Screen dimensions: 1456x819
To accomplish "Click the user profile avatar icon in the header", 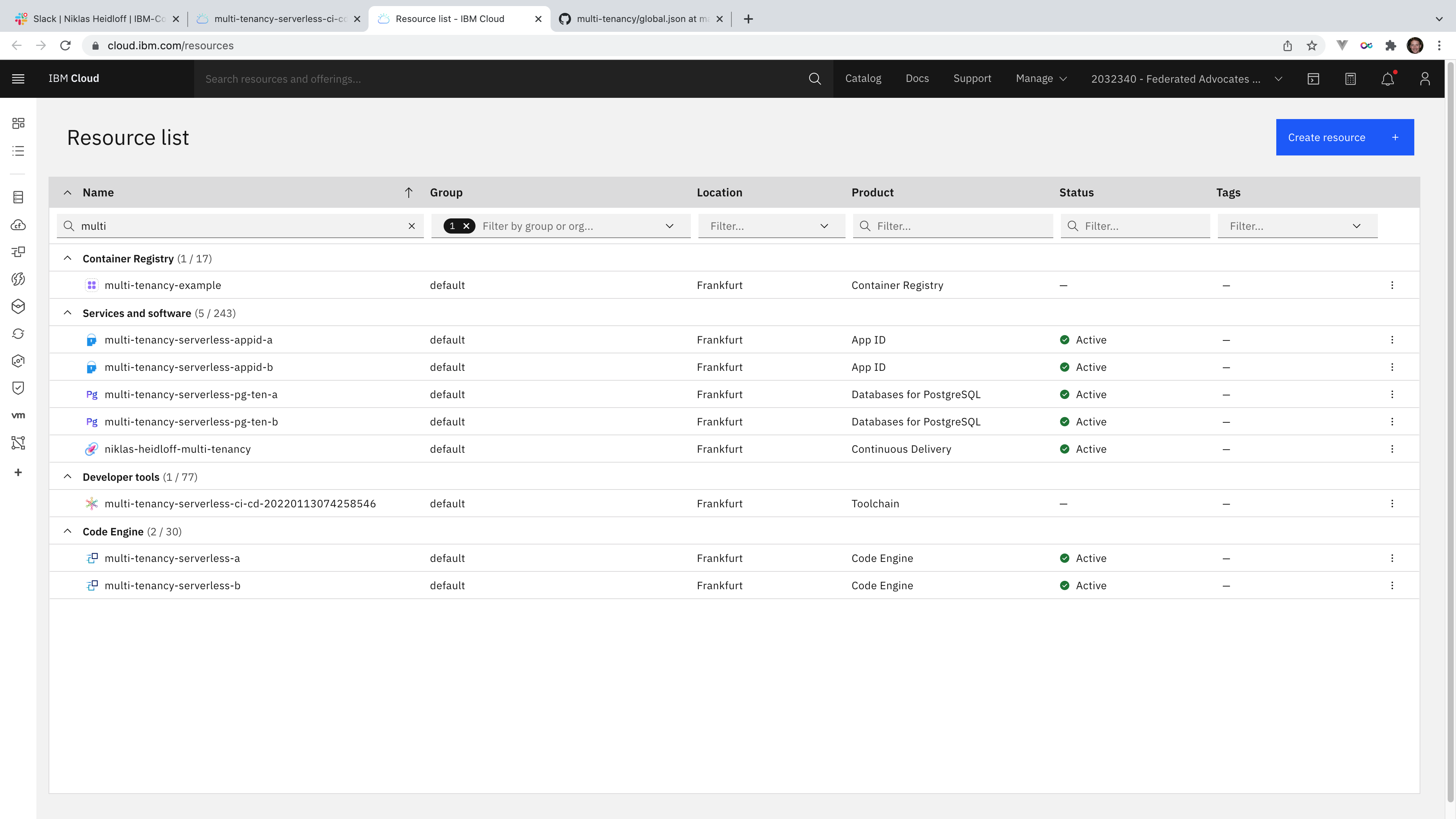I will click(x=1425, y=78).
